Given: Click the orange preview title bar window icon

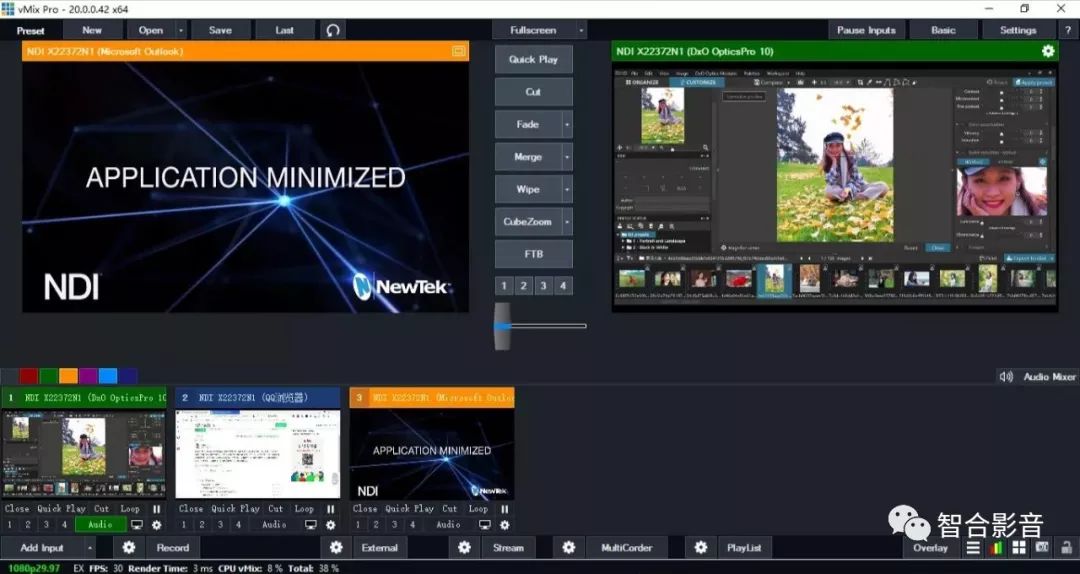Looking at the screenshot, I should [459, 51].
